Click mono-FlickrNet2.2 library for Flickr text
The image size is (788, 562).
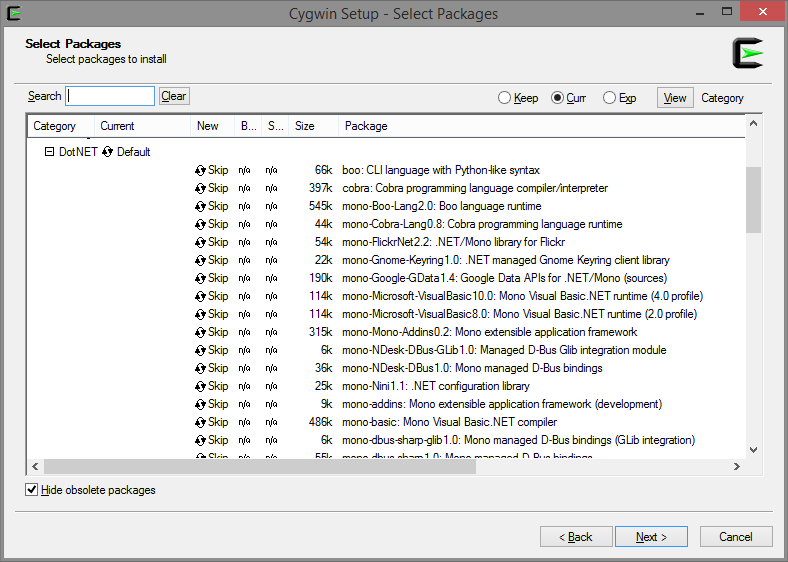[x=453, y=242]
